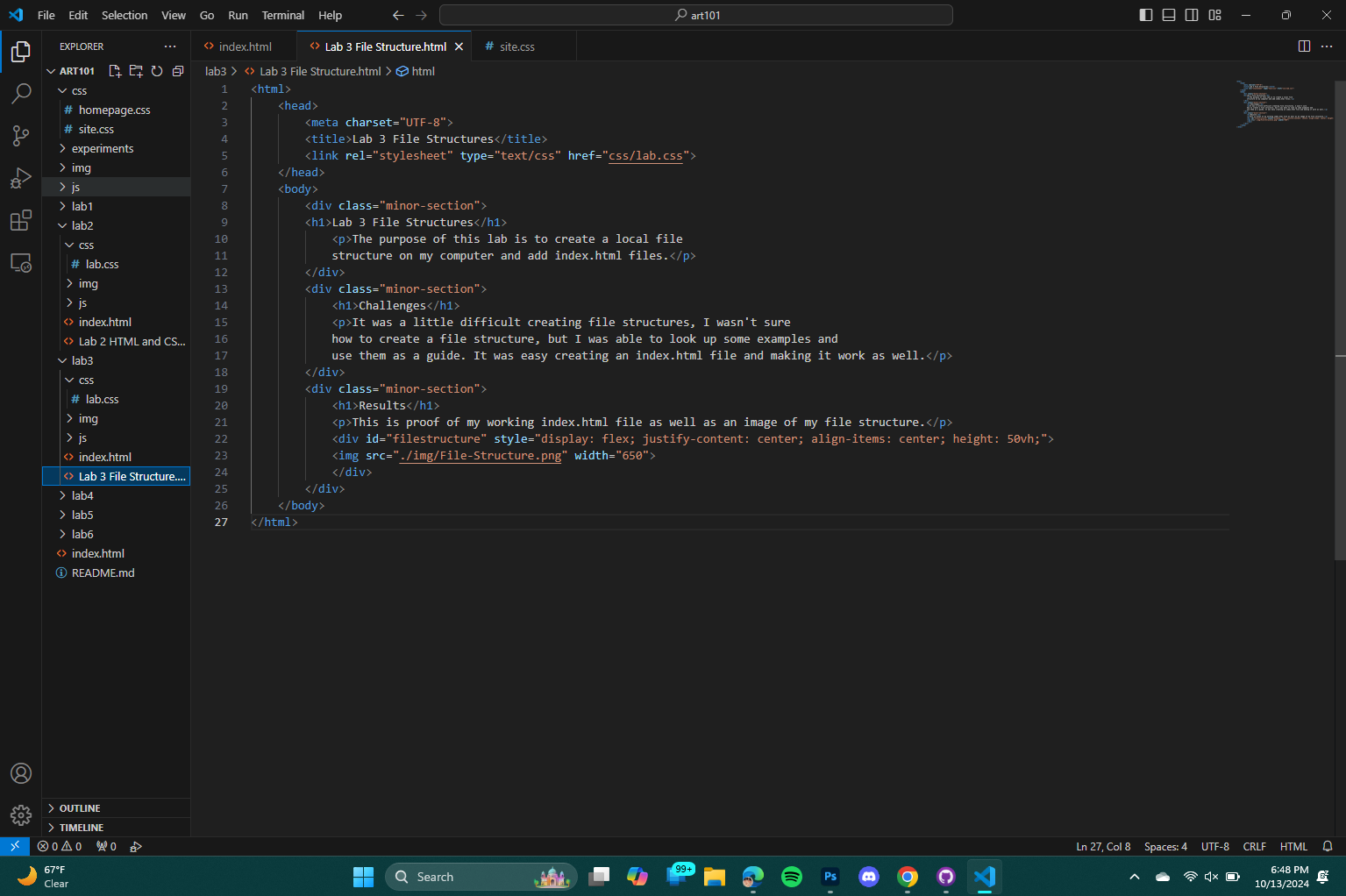Toggle the bottom panel visibility

[x=1169, y=15]
